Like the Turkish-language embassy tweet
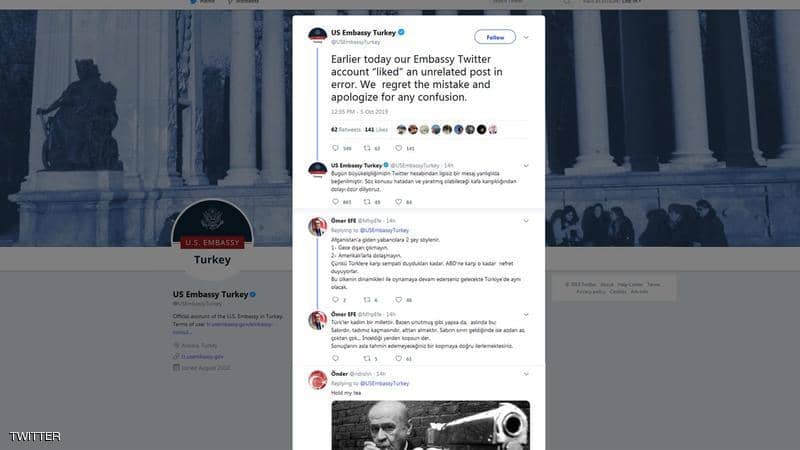Image resolution: width=800 pixels, height=450 pixels. click(x=398, y=202)
